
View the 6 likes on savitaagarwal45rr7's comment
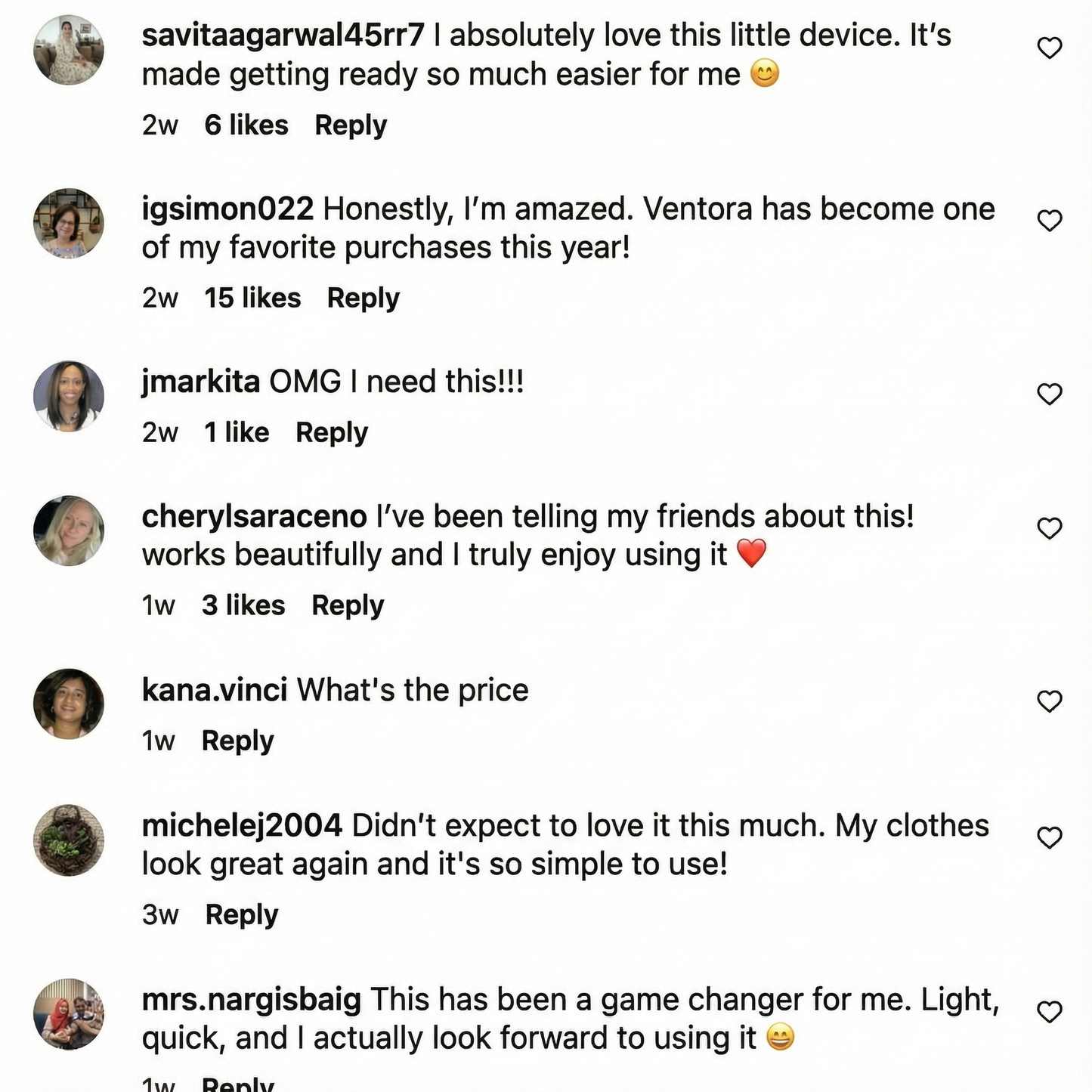(246, 125)
